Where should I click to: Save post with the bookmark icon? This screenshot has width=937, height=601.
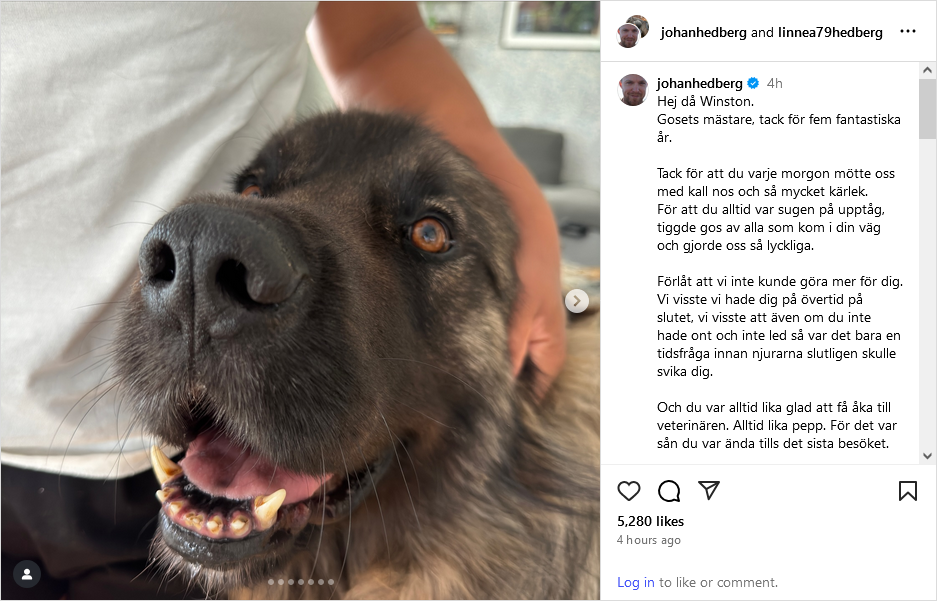(908, 491)
